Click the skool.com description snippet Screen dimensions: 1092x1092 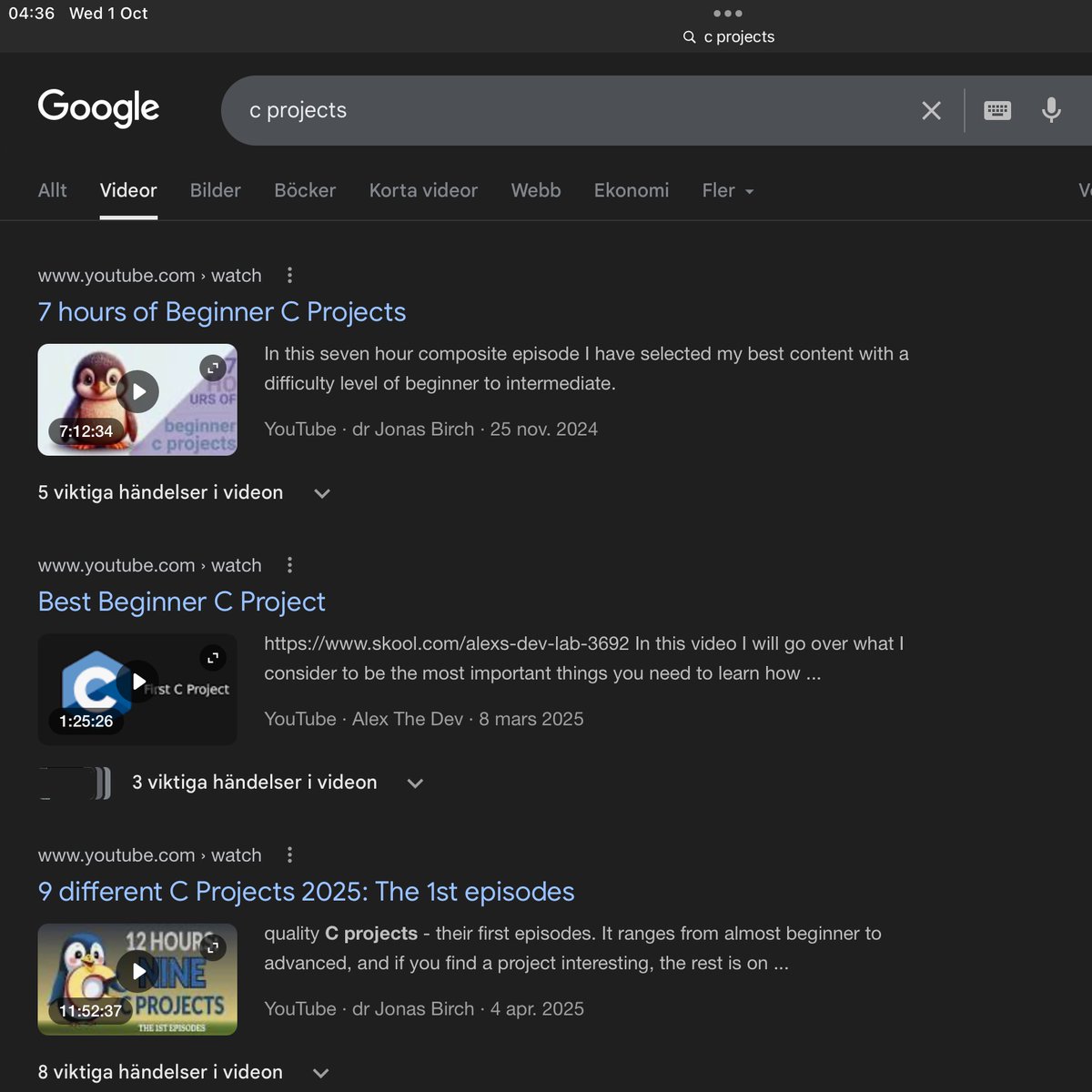pos(583,658)
